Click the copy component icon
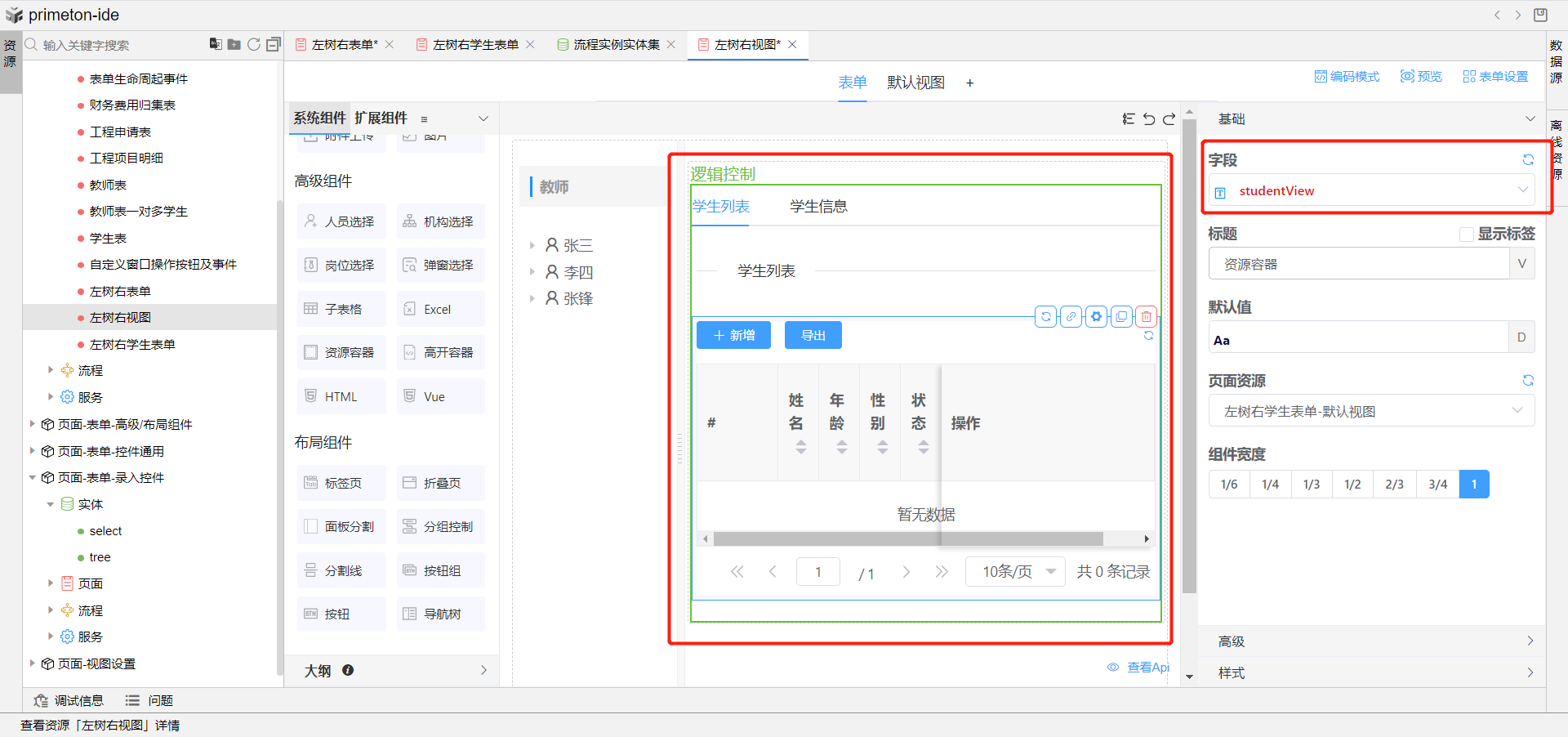1568x737 pixels. [x=1121, y=316]
